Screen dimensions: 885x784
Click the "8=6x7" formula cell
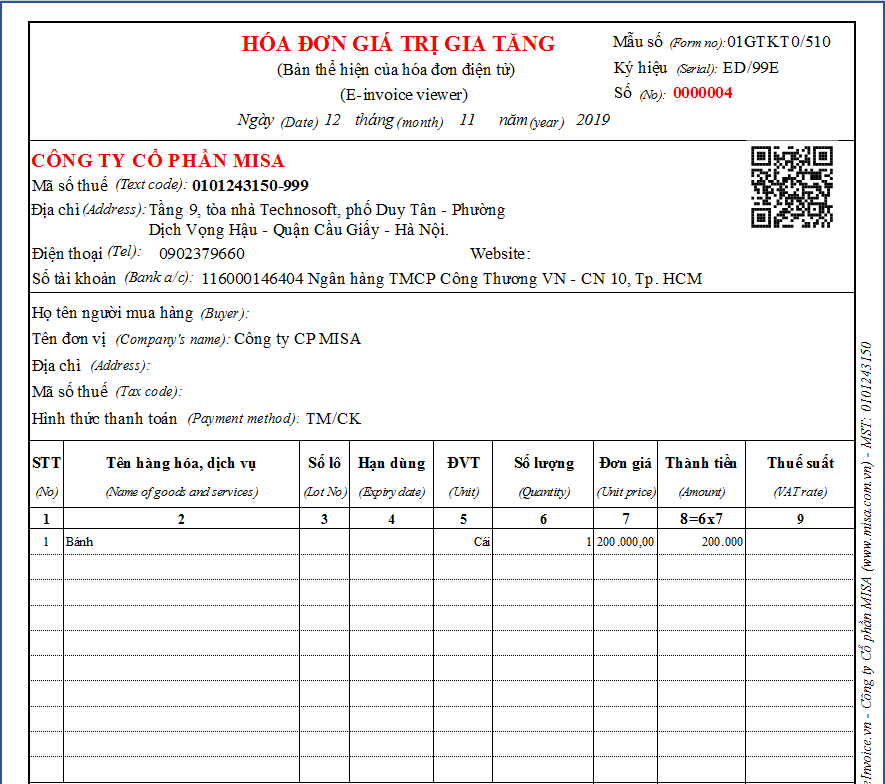coord(702,519)
